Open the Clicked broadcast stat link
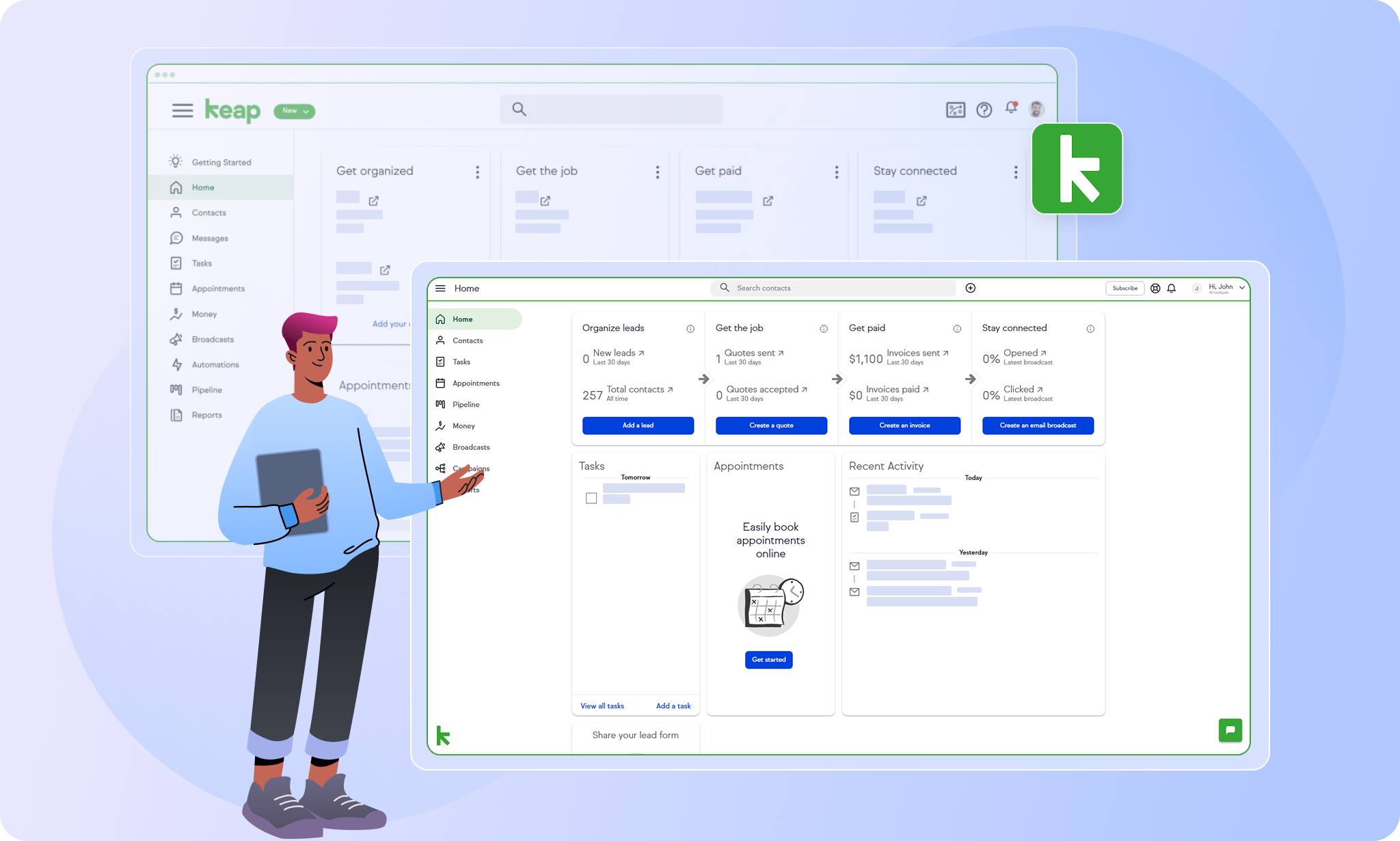Viewport: 1400px width, 841px height. pos(1023,389)
